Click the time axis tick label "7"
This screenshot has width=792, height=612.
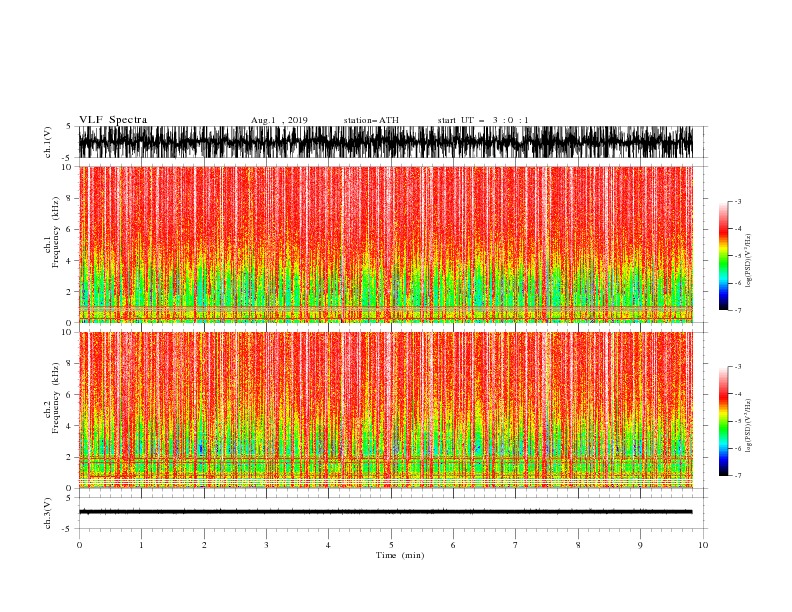click(516, 545)
